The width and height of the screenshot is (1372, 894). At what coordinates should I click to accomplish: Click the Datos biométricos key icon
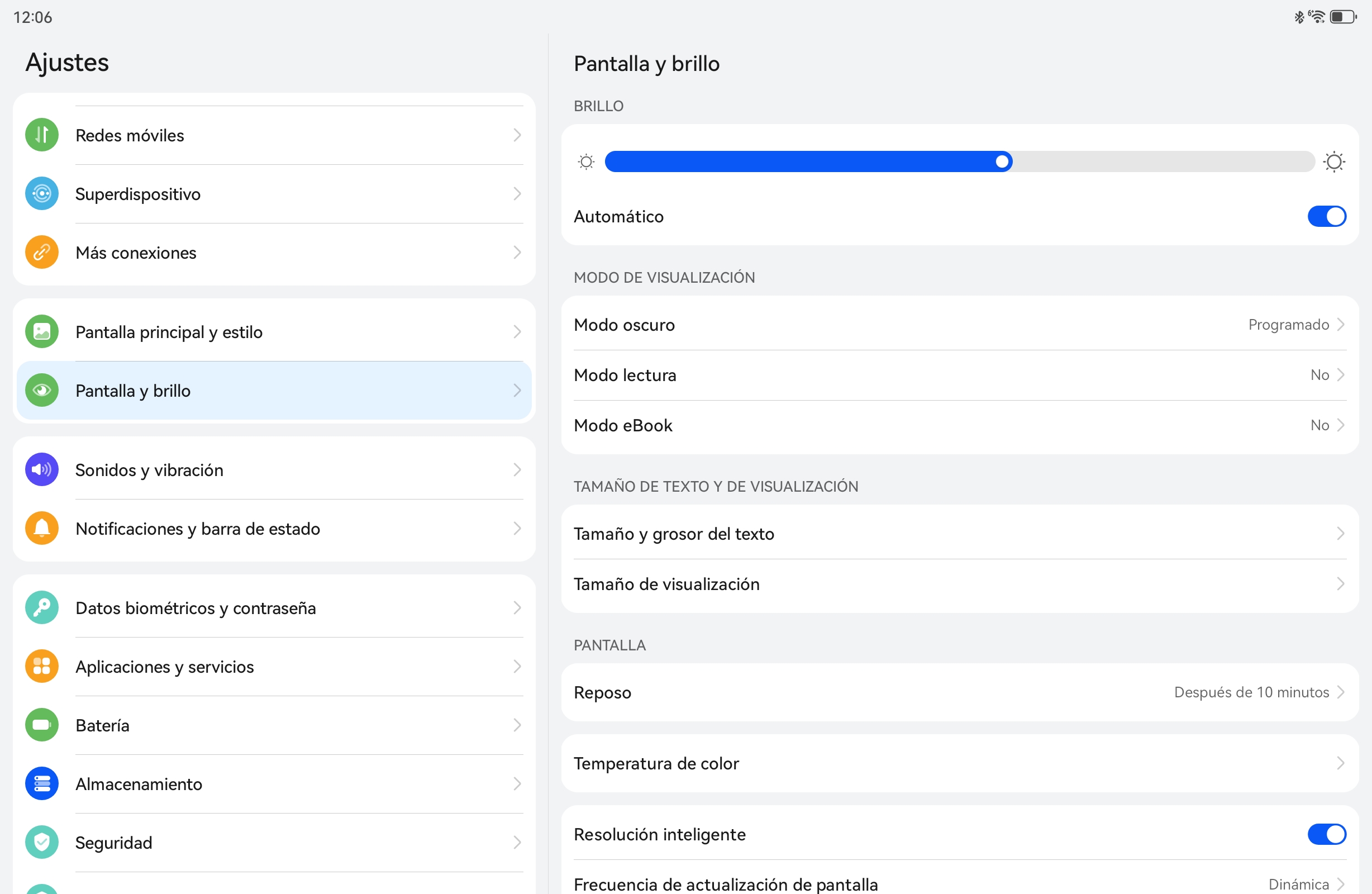click(x=41, y=607)
